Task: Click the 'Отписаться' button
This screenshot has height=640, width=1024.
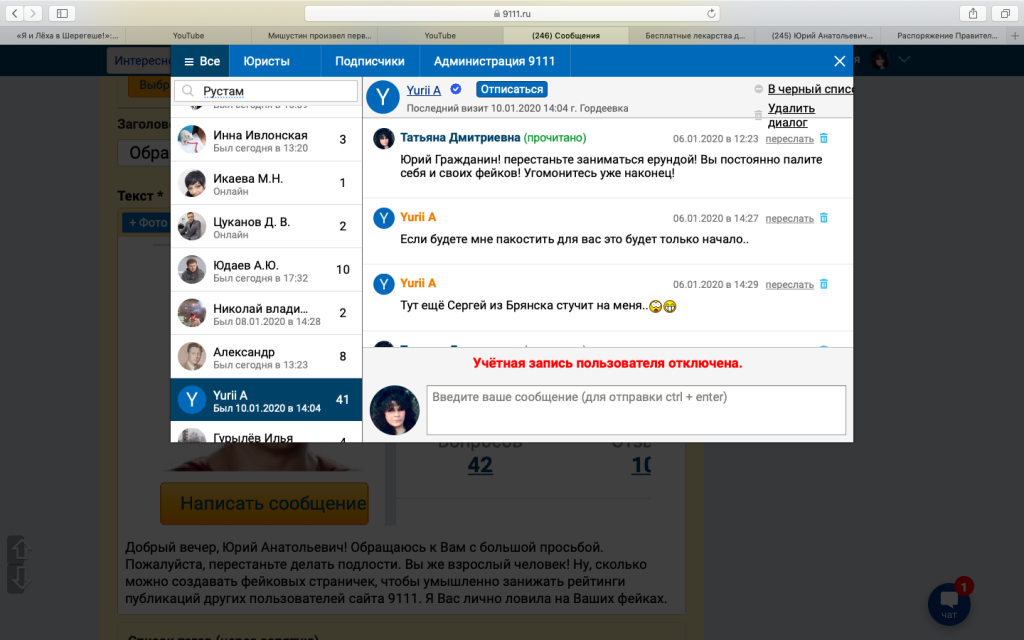Action: tap(511, 90)
